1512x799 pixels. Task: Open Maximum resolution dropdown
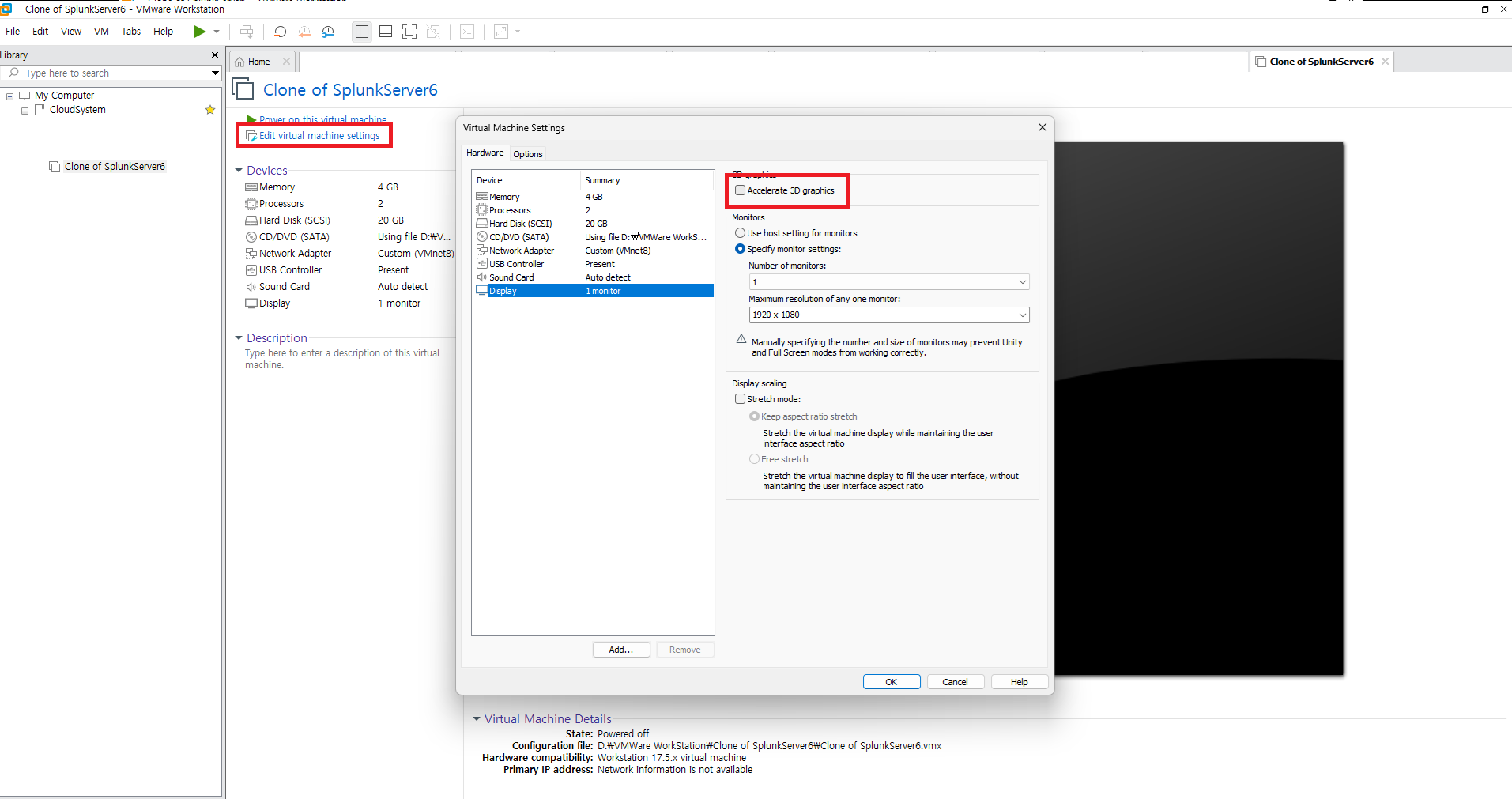pyautogui.click(x=889, y=315)
